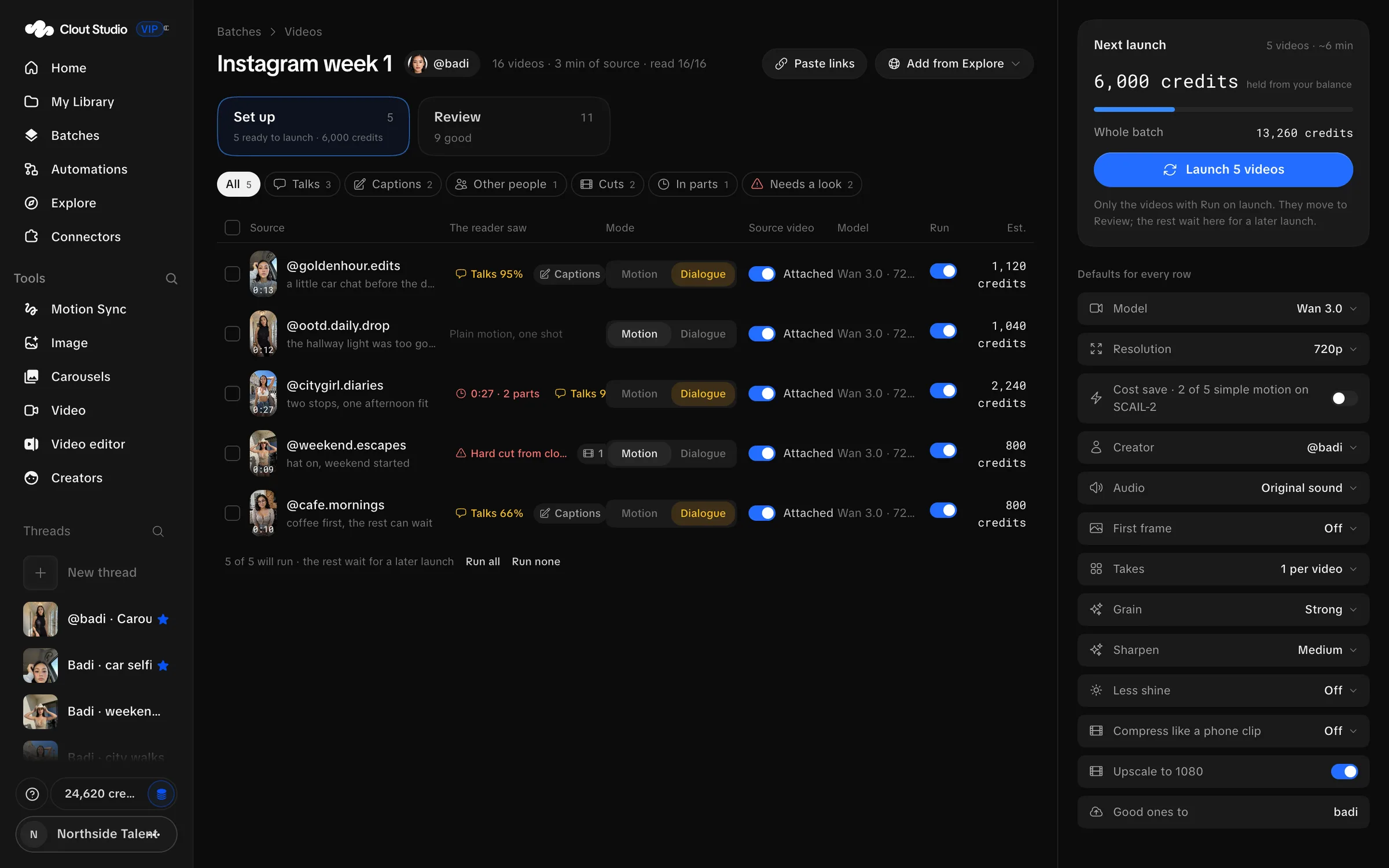Click the help question mark icon
The width and height of the screenshot is (1389, 868).
pos(32,794)
